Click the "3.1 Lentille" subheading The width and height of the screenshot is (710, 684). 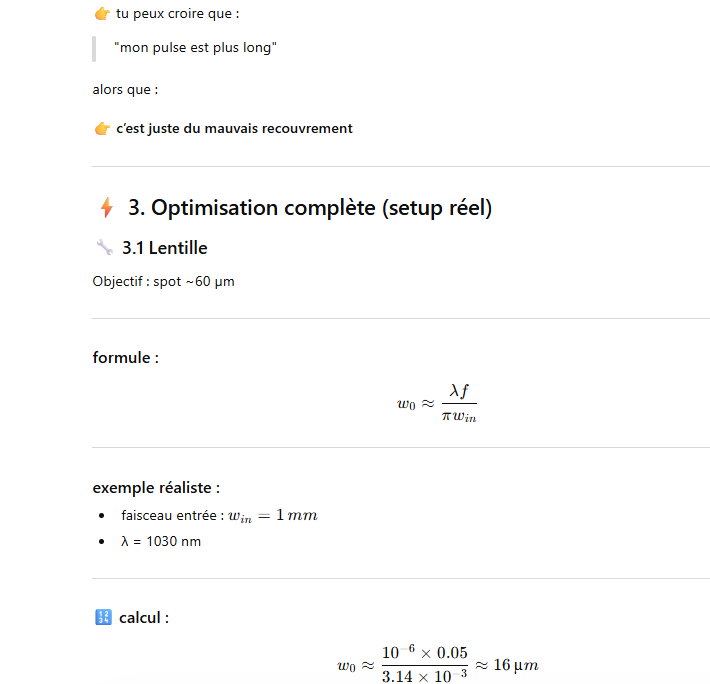tap(164, 247)
